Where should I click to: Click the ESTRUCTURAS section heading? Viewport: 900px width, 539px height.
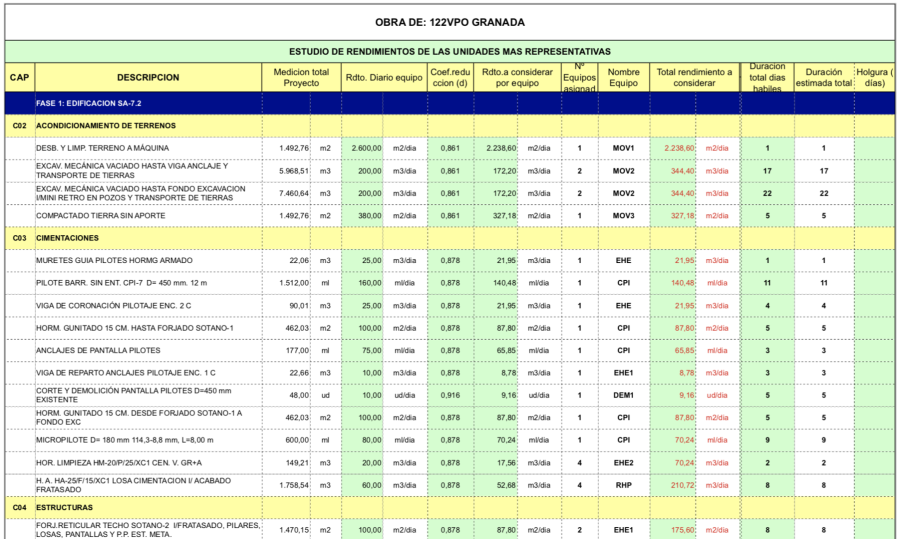(x=65, y=508)
